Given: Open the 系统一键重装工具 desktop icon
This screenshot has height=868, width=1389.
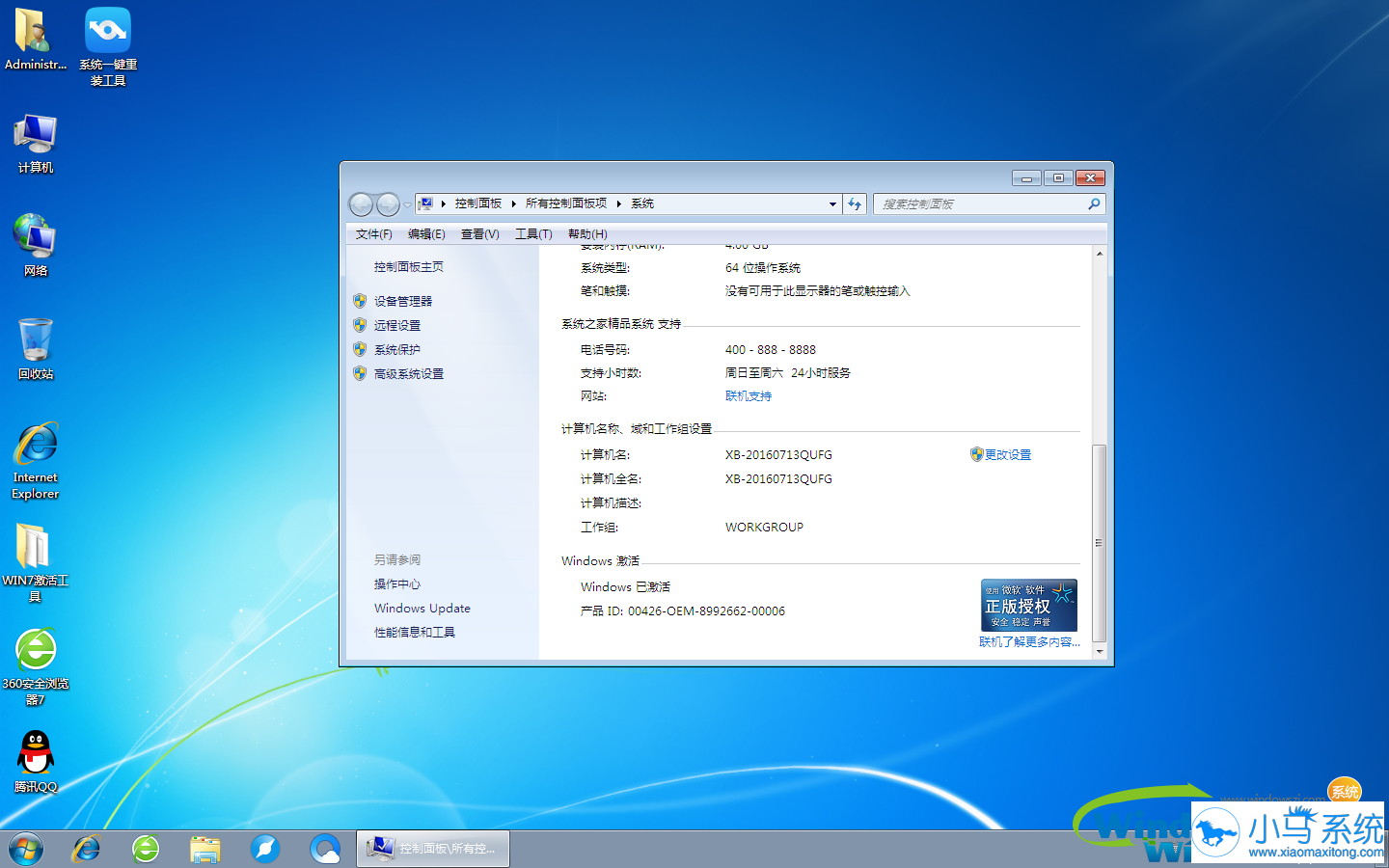Looking at the screenshot, I should click(108, 46).
